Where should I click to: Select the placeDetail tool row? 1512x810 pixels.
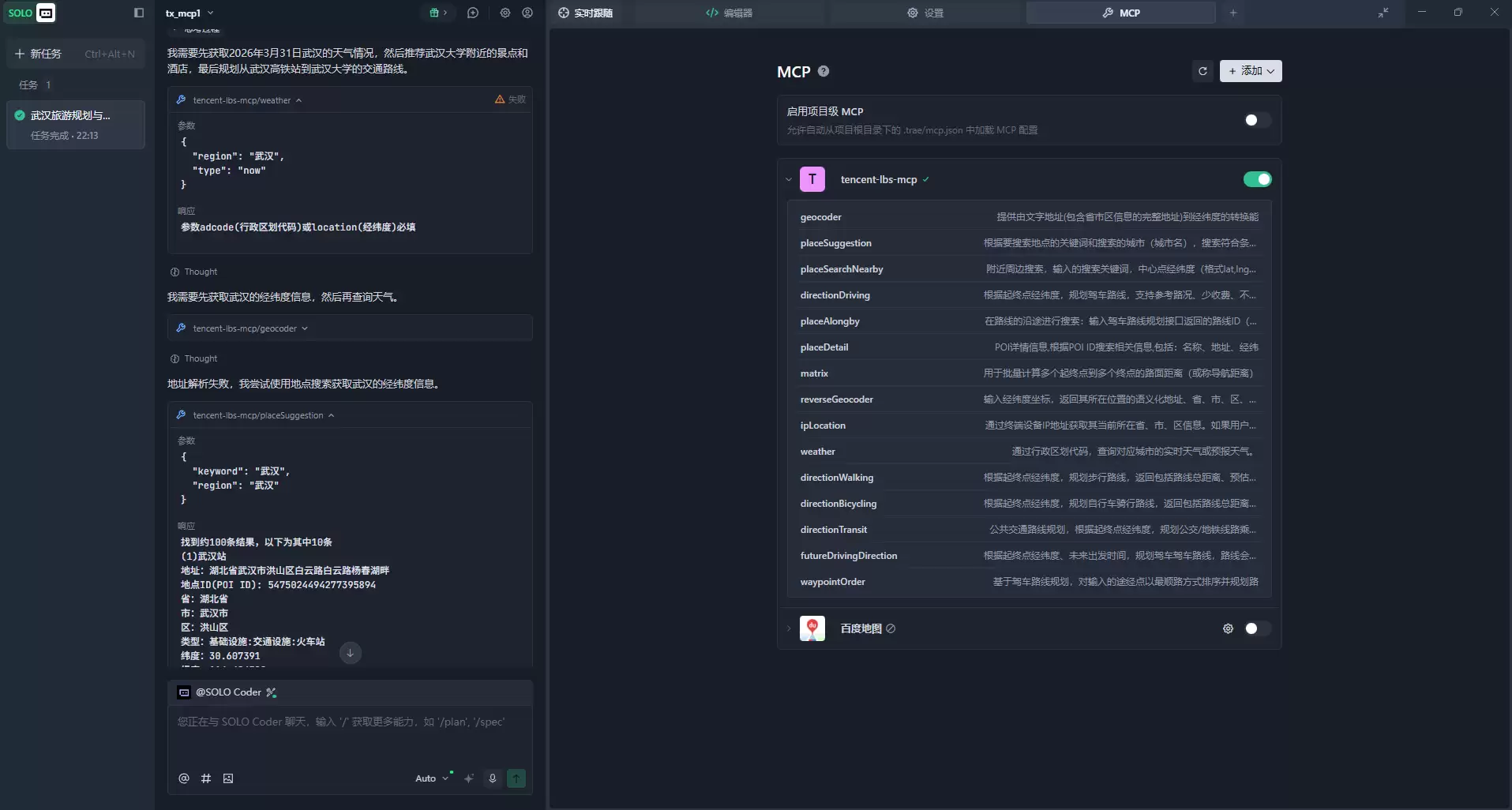tap(1029, 347)
